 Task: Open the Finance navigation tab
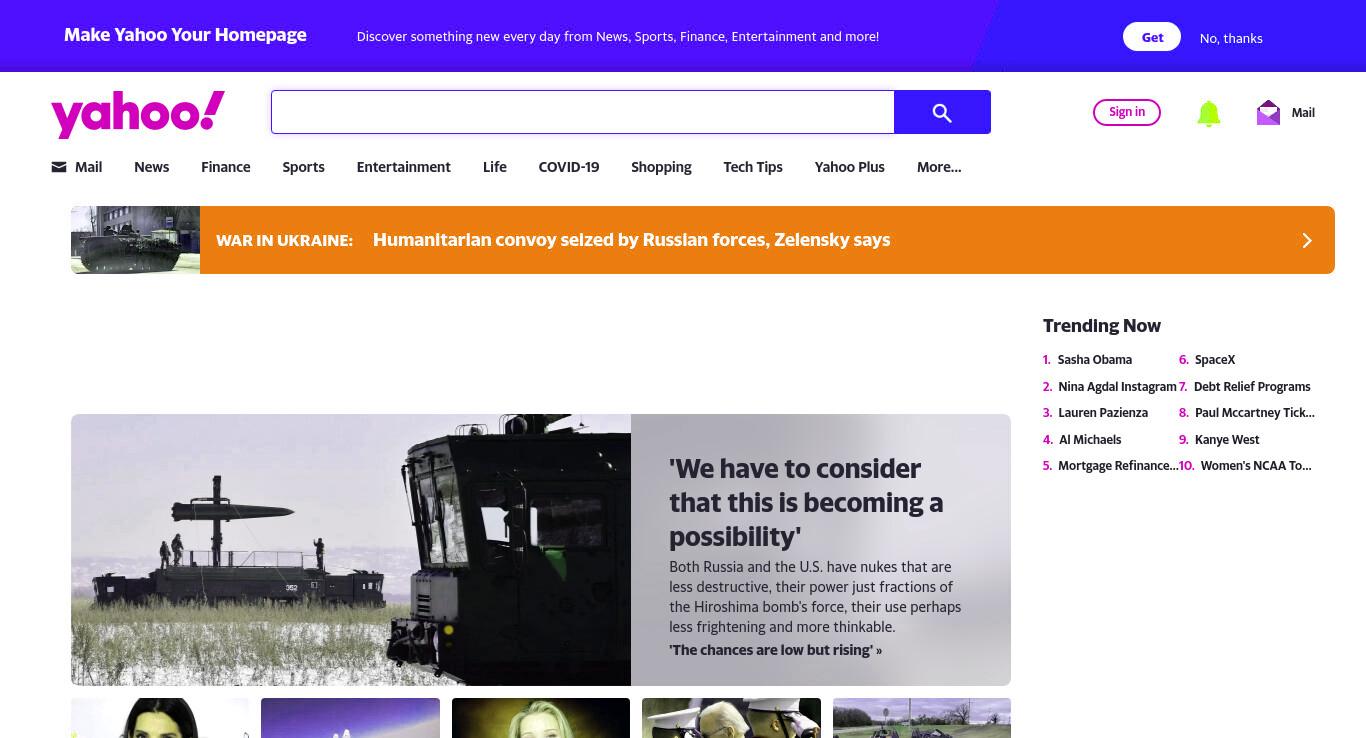pos(226,167)
